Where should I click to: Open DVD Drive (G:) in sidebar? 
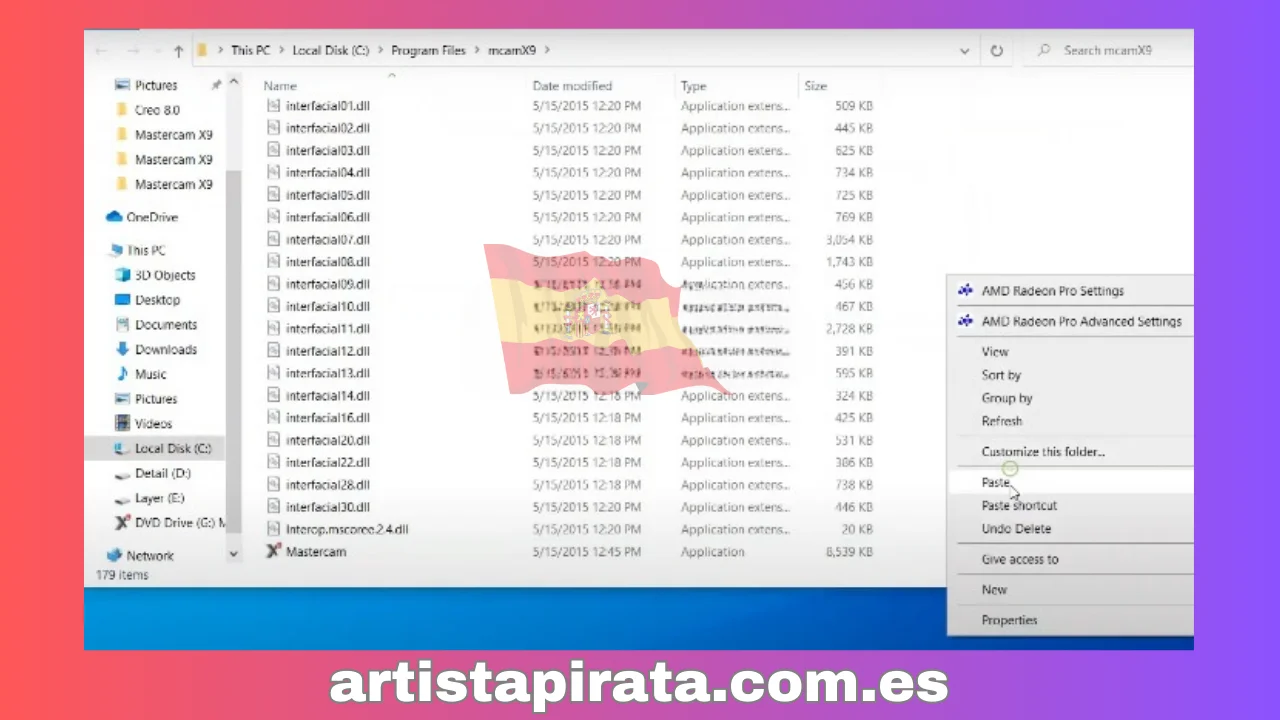pos(170,522)
